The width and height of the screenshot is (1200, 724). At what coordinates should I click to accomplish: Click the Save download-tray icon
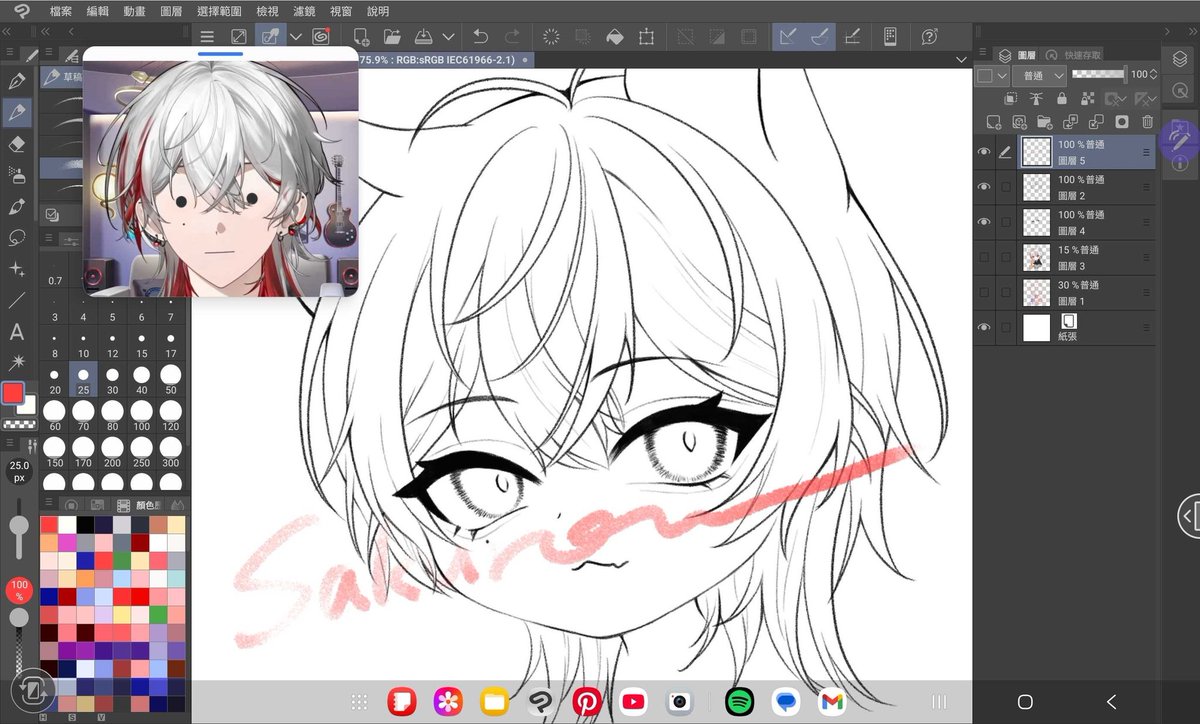tap(424, 37)
